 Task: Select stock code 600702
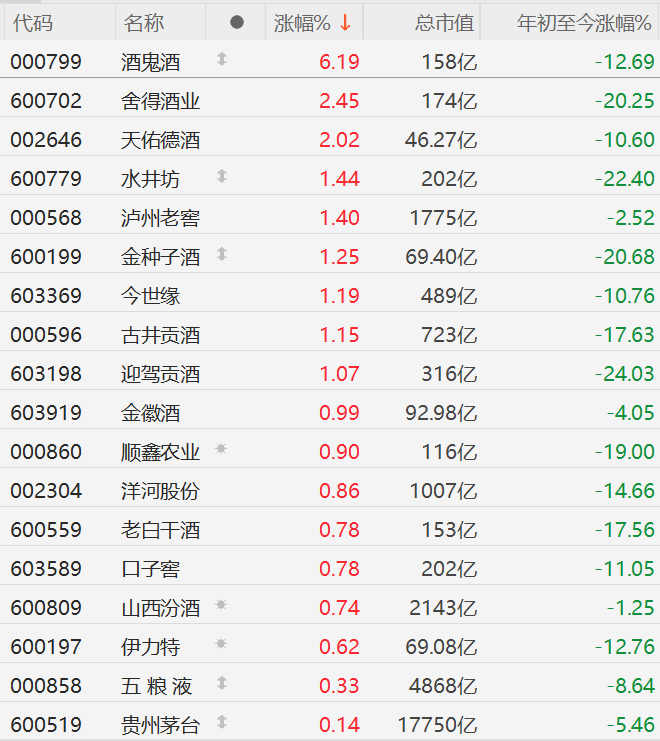click(46, 101)
